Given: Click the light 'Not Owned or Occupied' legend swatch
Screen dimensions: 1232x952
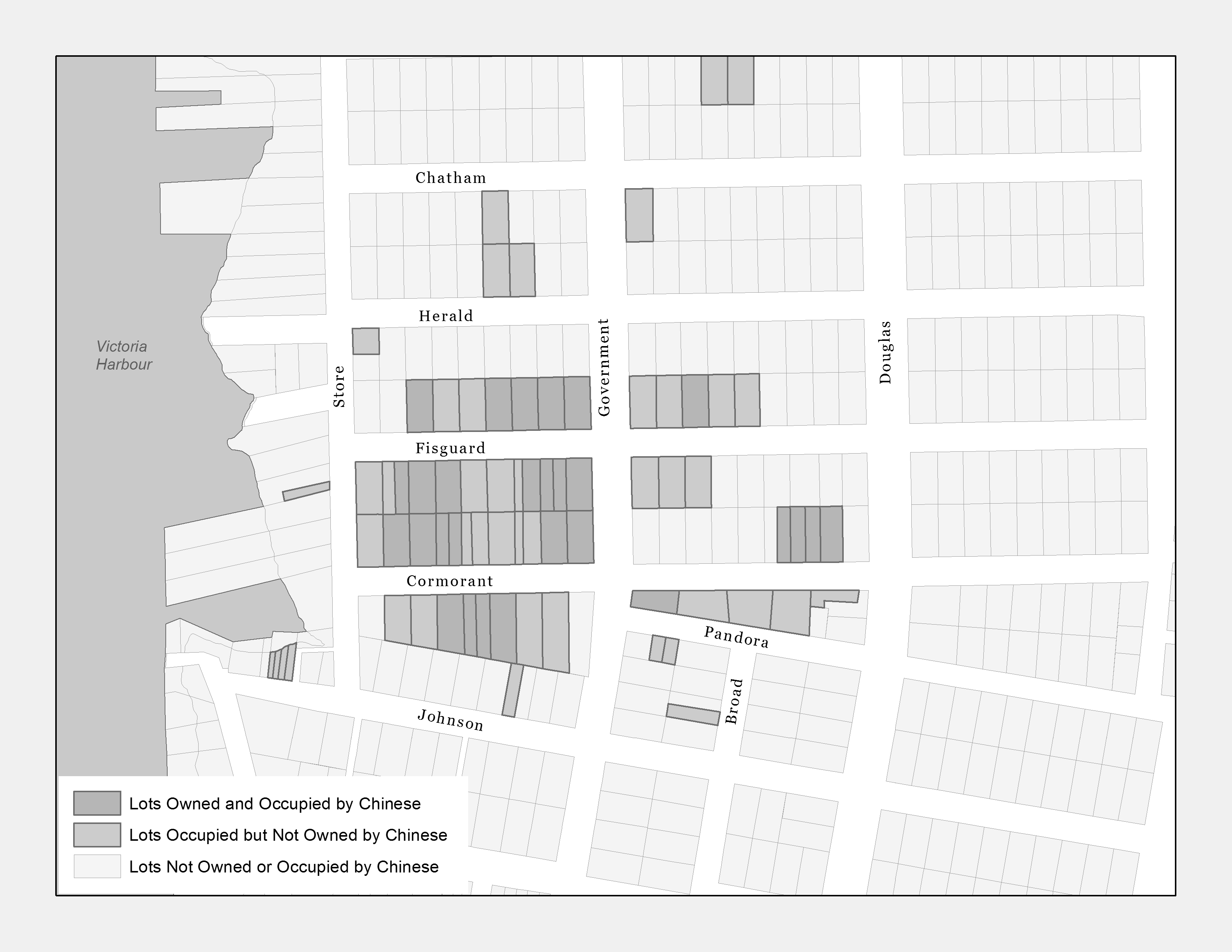Looking at the screenshot, I should tap(97, 866).
